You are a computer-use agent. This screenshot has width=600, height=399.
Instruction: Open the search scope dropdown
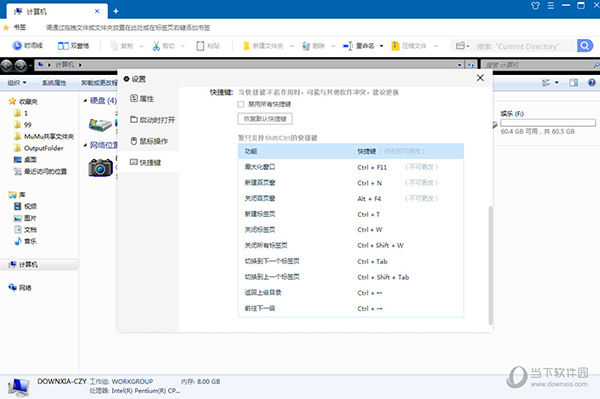pyautogui.click(x=462, y=46)
